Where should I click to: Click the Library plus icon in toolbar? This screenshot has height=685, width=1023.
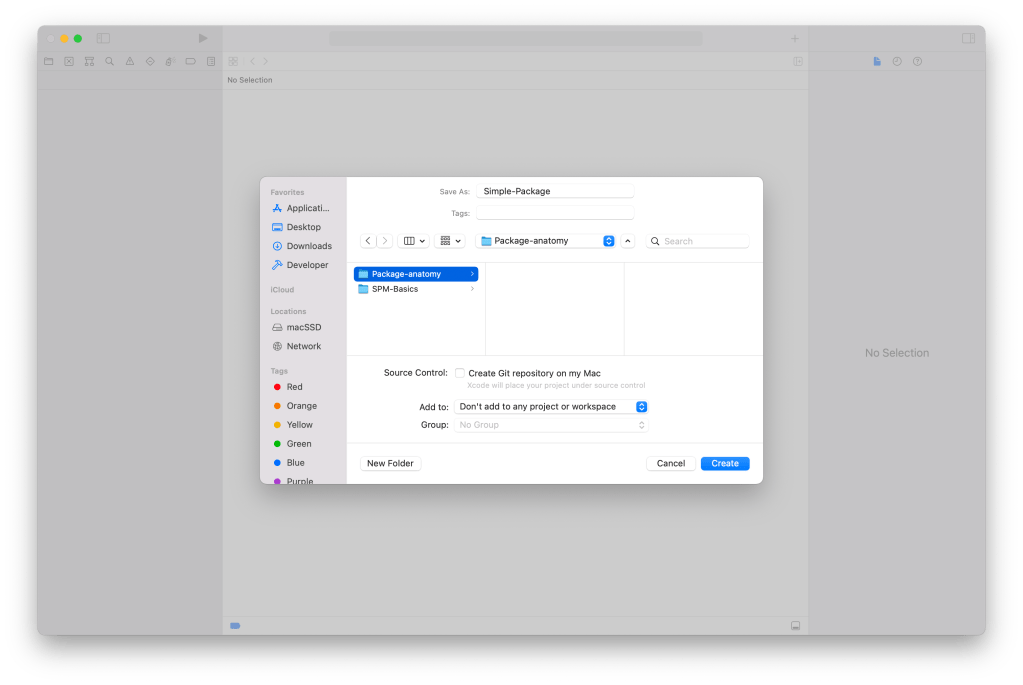click(795, 38)
